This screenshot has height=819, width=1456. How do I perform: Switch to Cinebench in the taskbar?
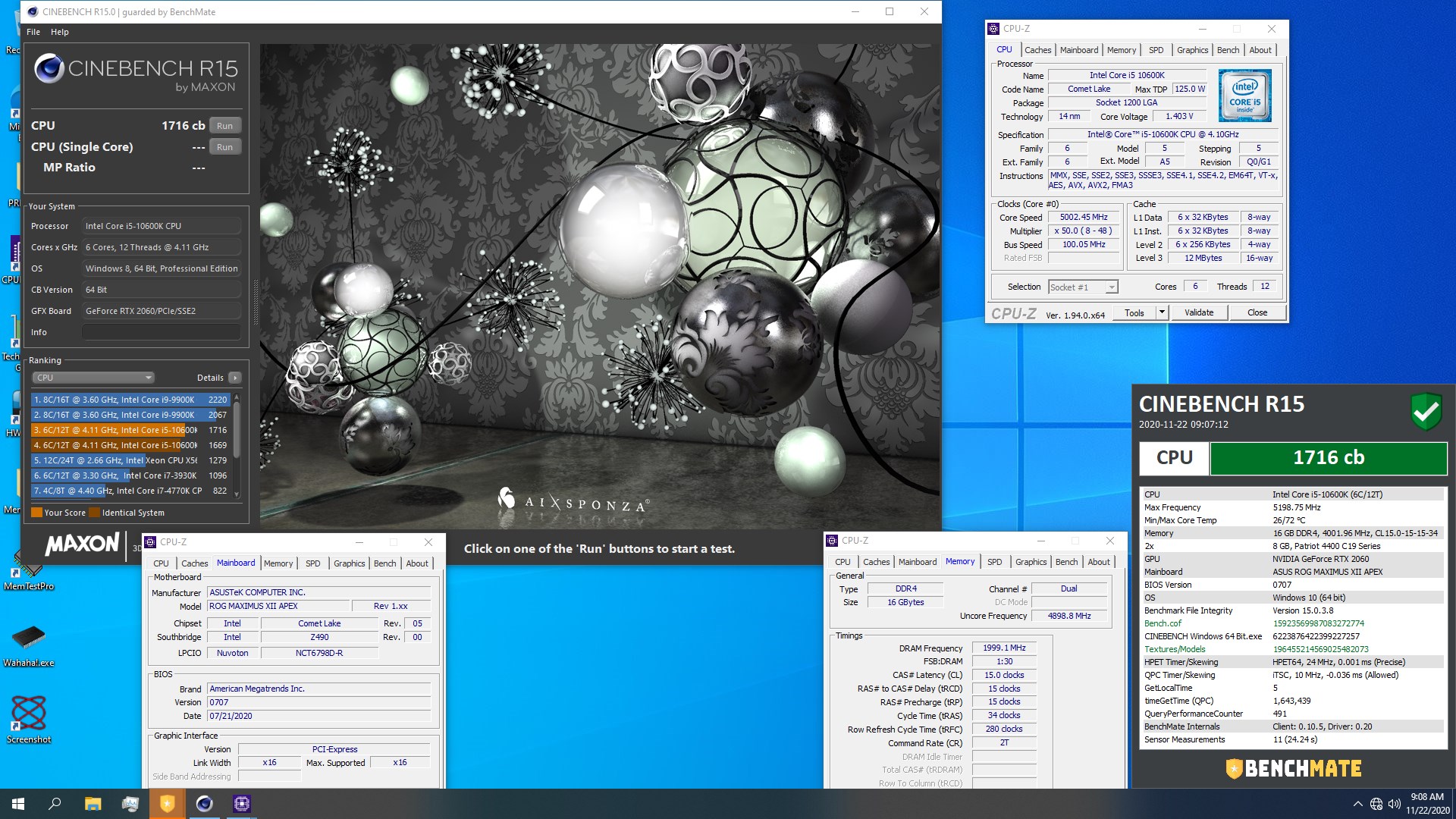[204, 804]
